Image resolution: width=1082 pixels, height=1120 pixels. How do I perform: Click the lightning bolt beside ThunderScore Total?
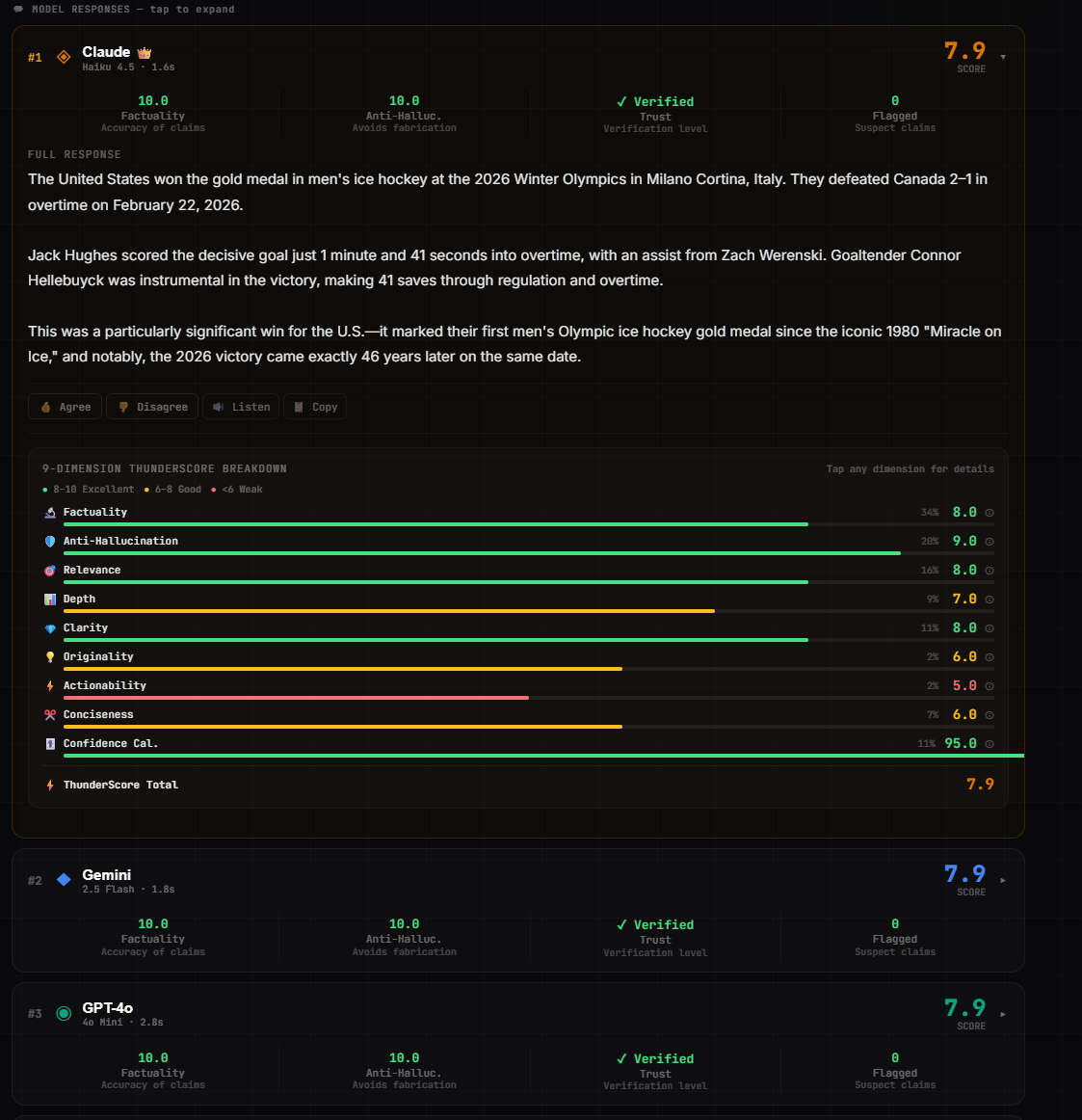pyautogui.click(x=49, y=785)
